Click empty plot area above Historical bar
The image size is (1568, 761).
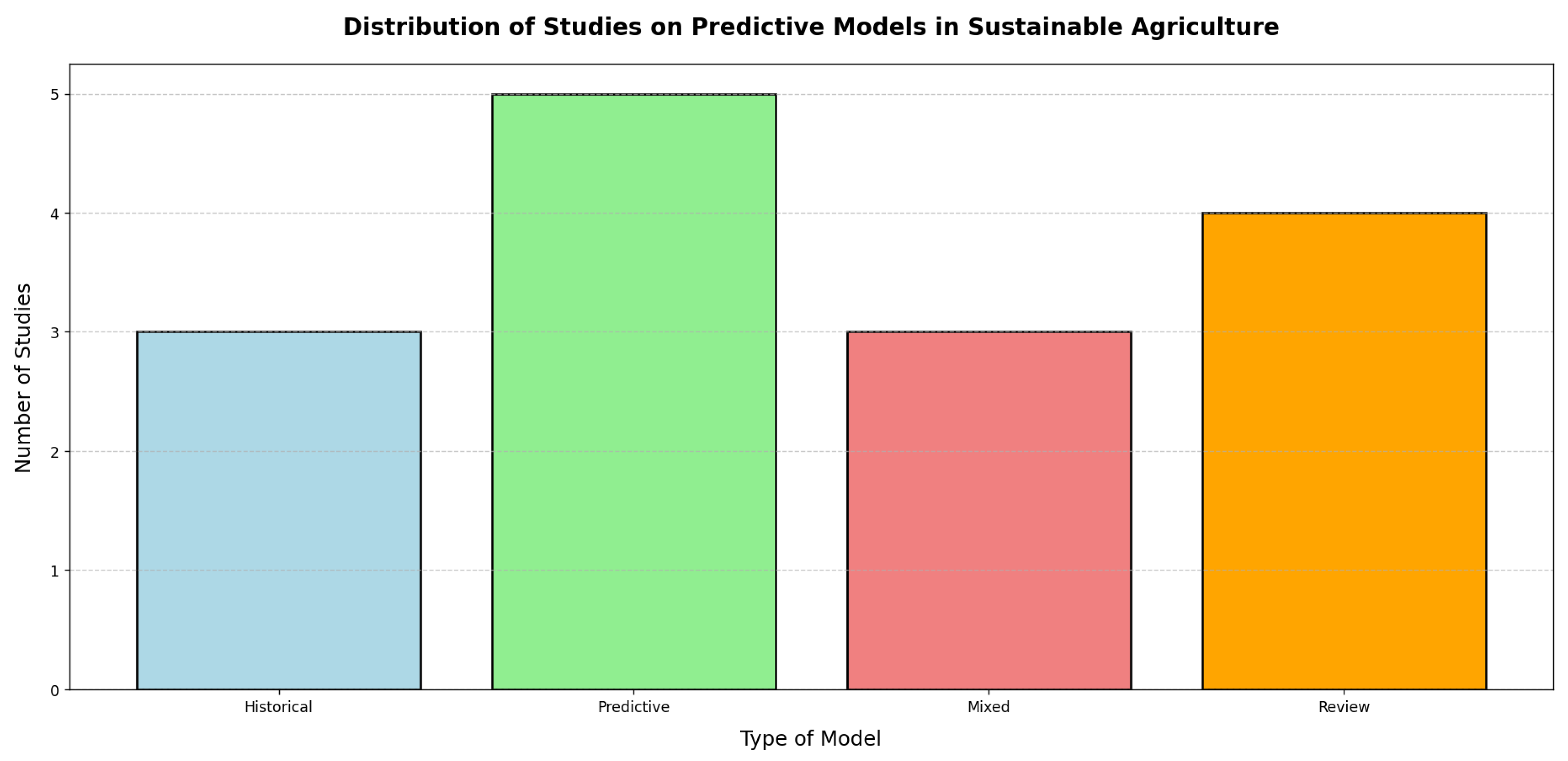(x=279, y=201)
